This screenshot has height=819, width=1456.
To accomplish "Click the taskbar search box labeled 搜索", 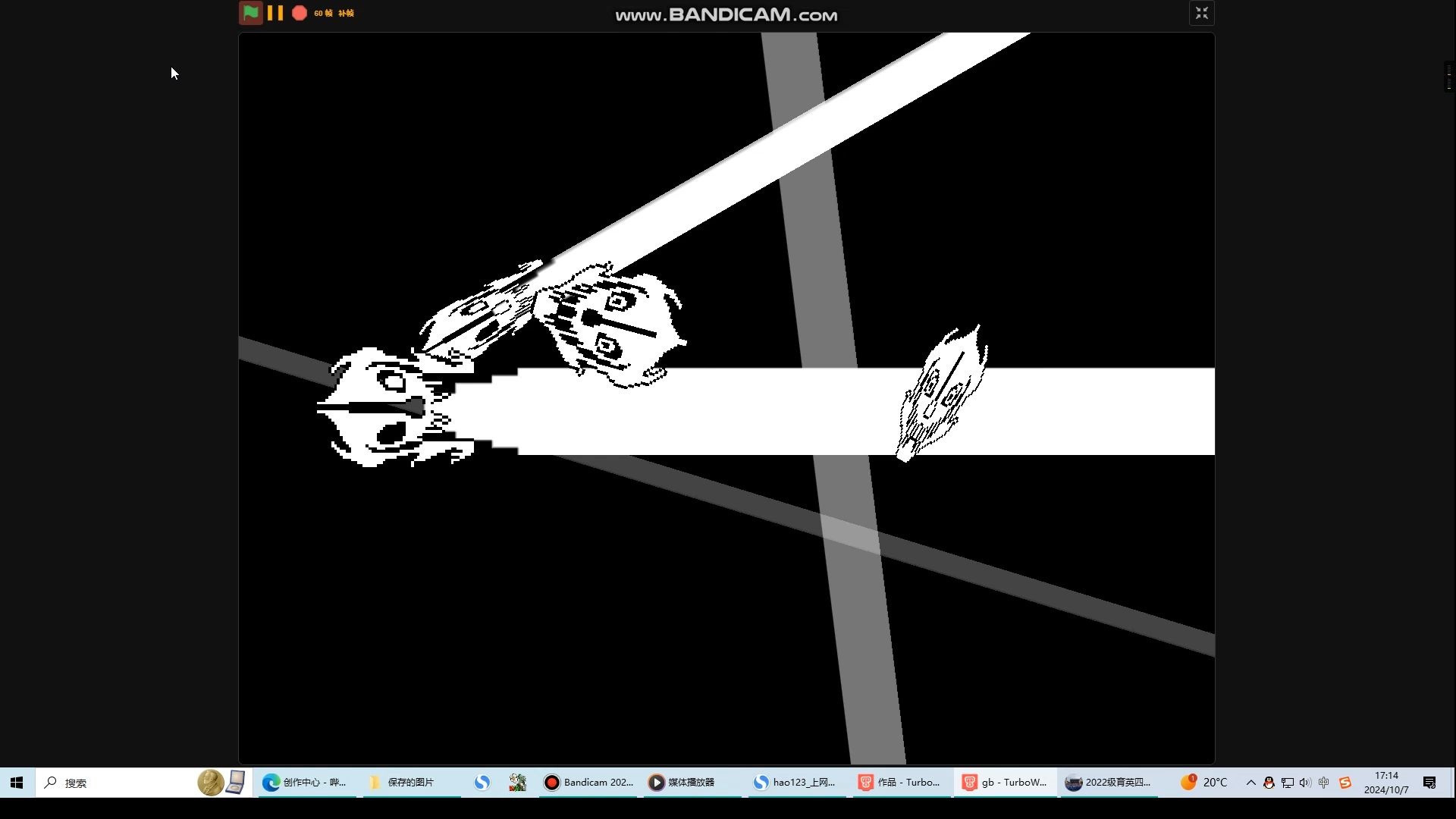I will (144, 783).
